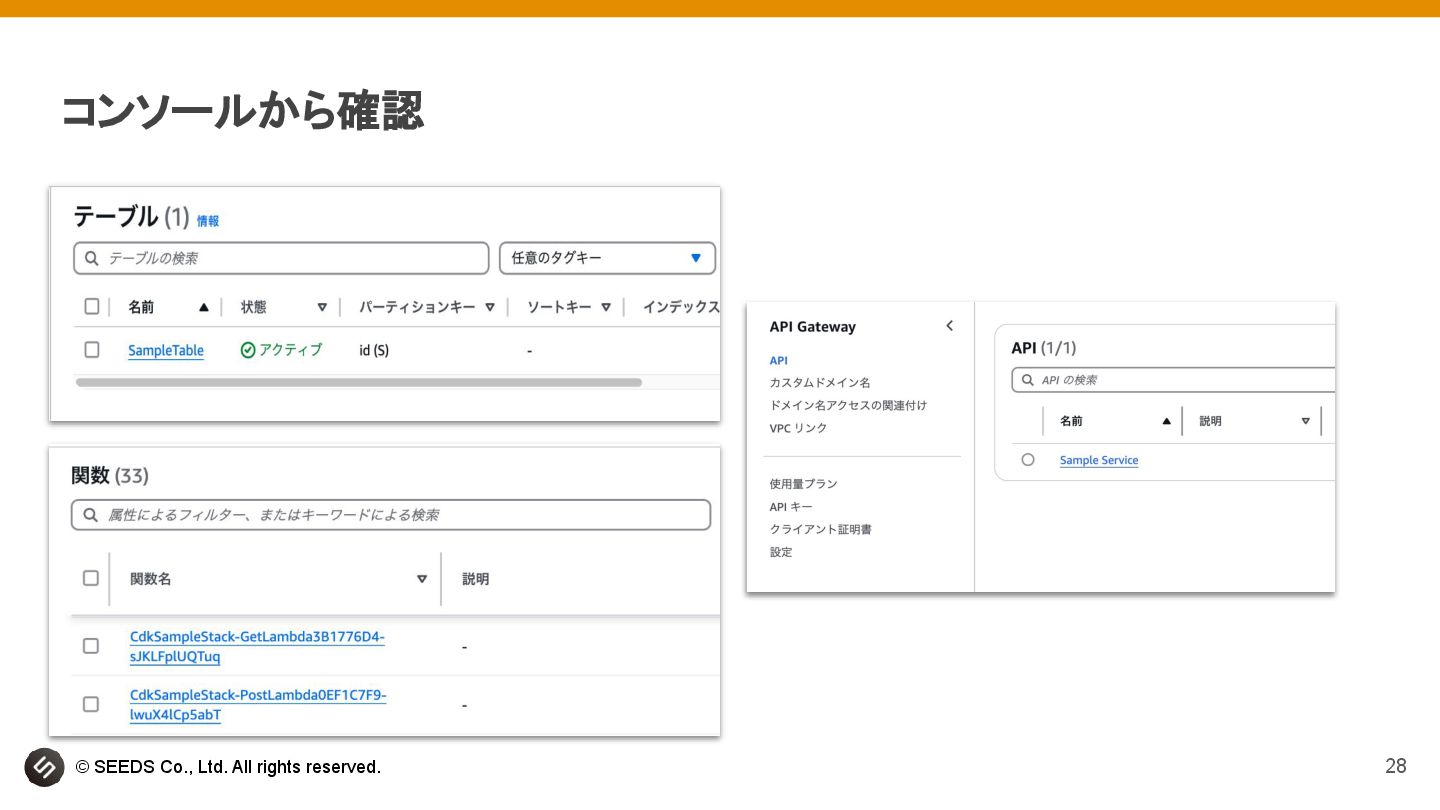Open the 任意のタグキー dropdown
This screenshot has height=810, width=1440.
click(608, 258)
